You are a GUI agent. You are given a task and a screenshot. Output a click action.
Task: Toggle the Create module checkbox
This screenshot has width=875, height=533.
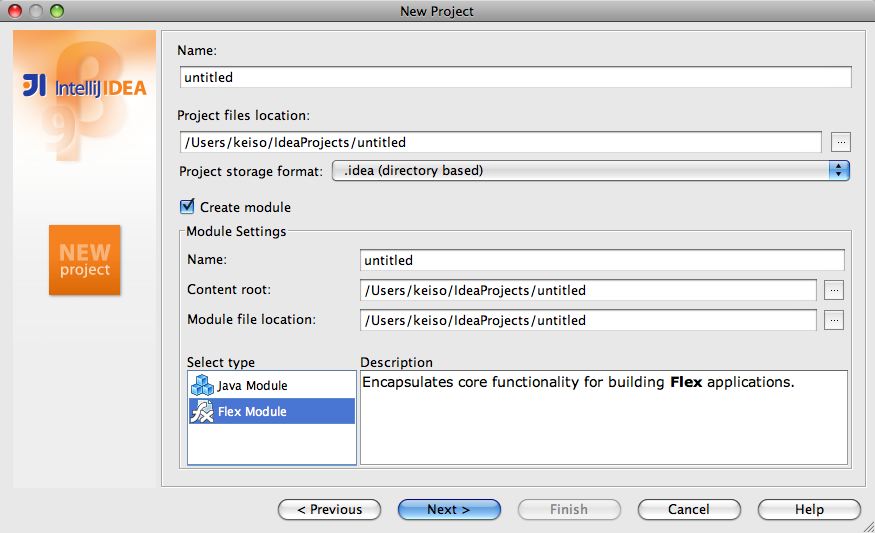(x=187, y=206)
